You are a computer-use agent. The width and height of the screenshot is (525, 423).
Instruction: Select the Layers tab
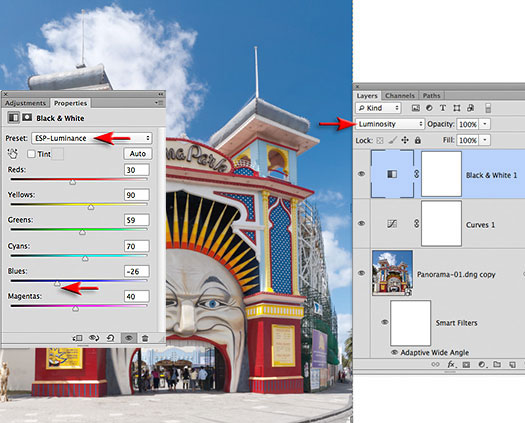point(367,96)
